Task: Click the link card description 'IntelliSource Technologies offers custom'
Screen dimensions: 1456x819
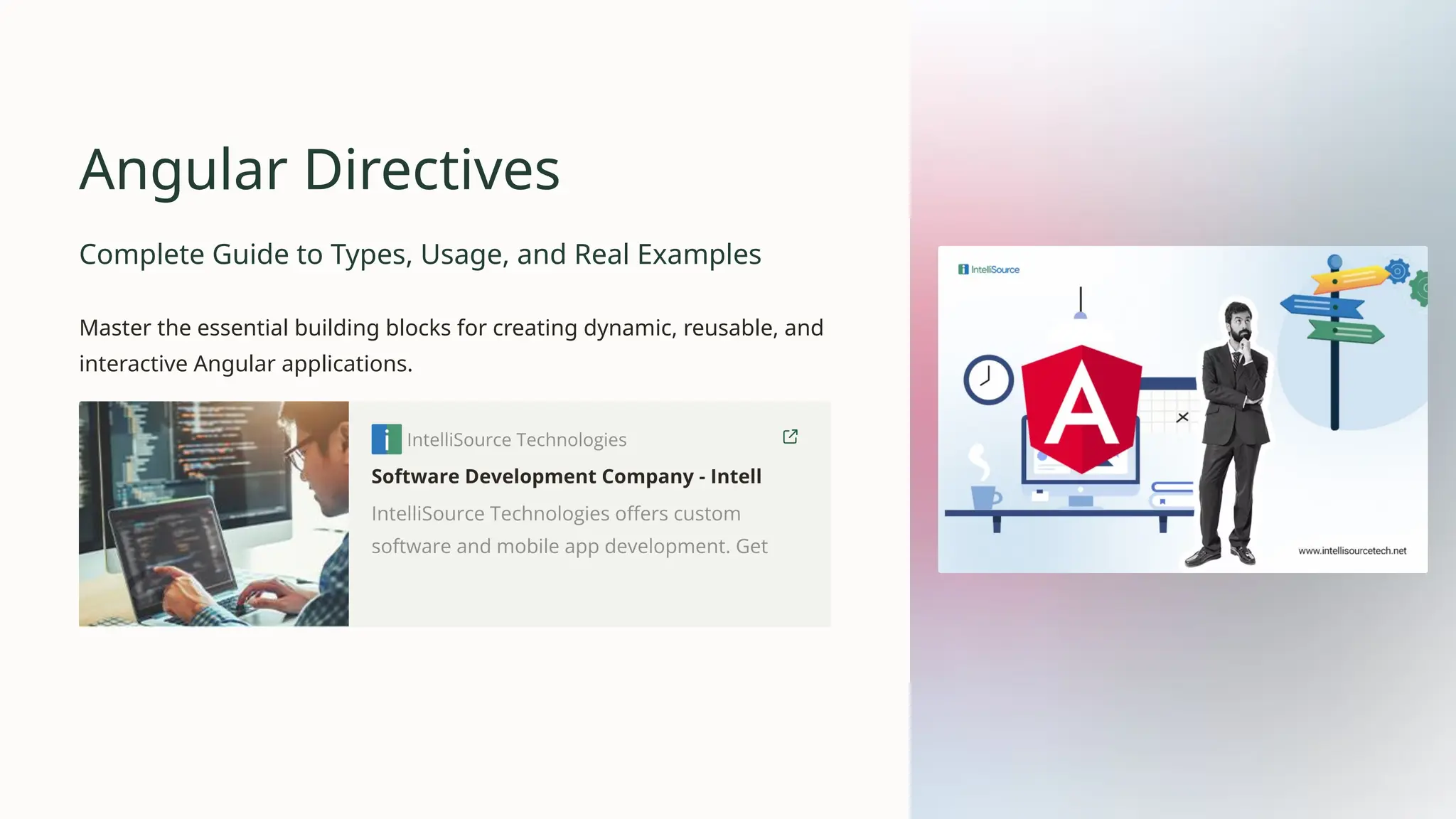Action: 569,530
